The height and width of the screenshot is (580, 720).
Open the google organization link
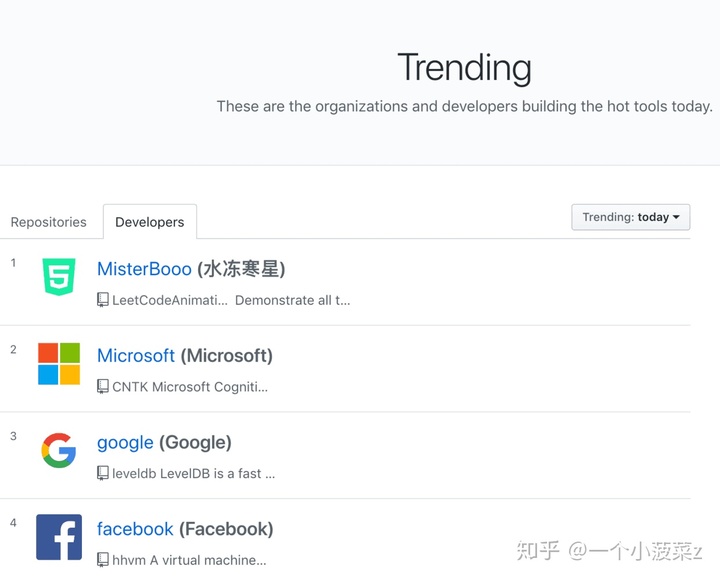(x=125, y=443)
